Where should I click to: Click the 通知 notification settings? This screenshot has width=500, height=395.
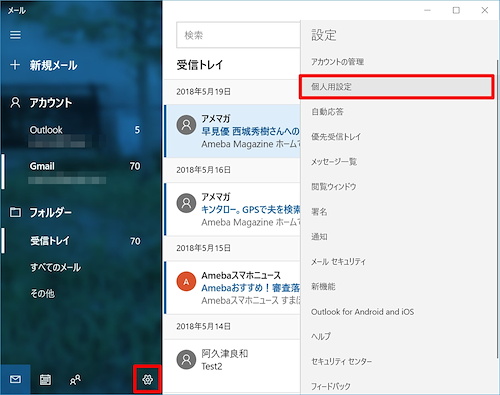396,237
